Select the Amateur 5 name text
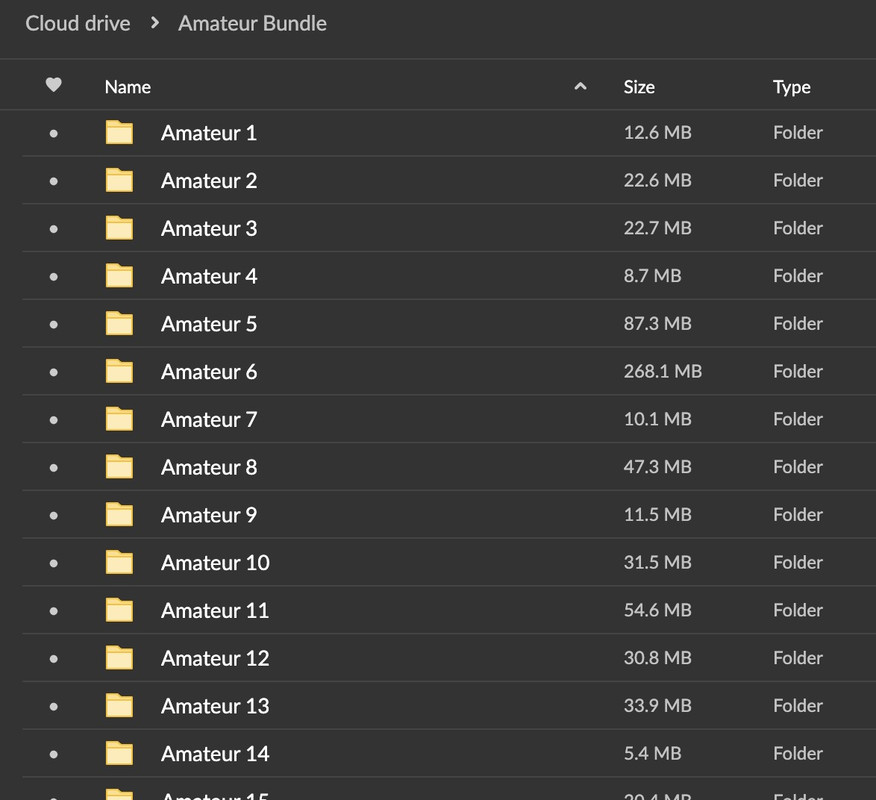 click(x=209, y=324)
